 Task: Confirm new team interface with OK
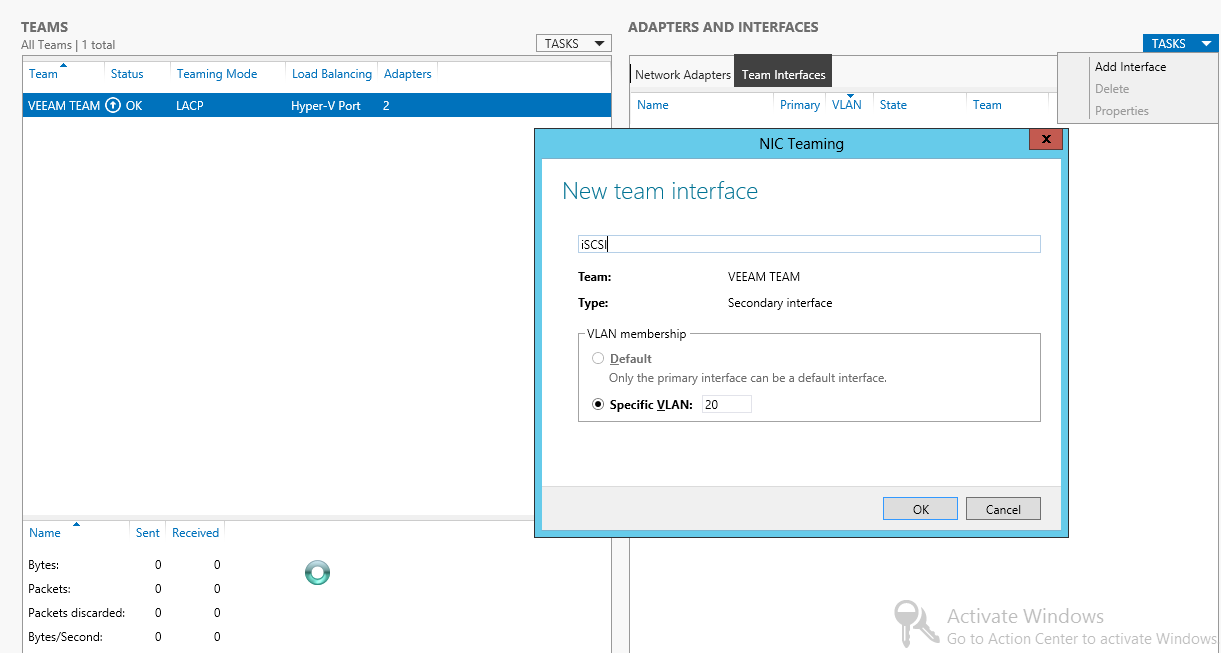pos(921,509)
